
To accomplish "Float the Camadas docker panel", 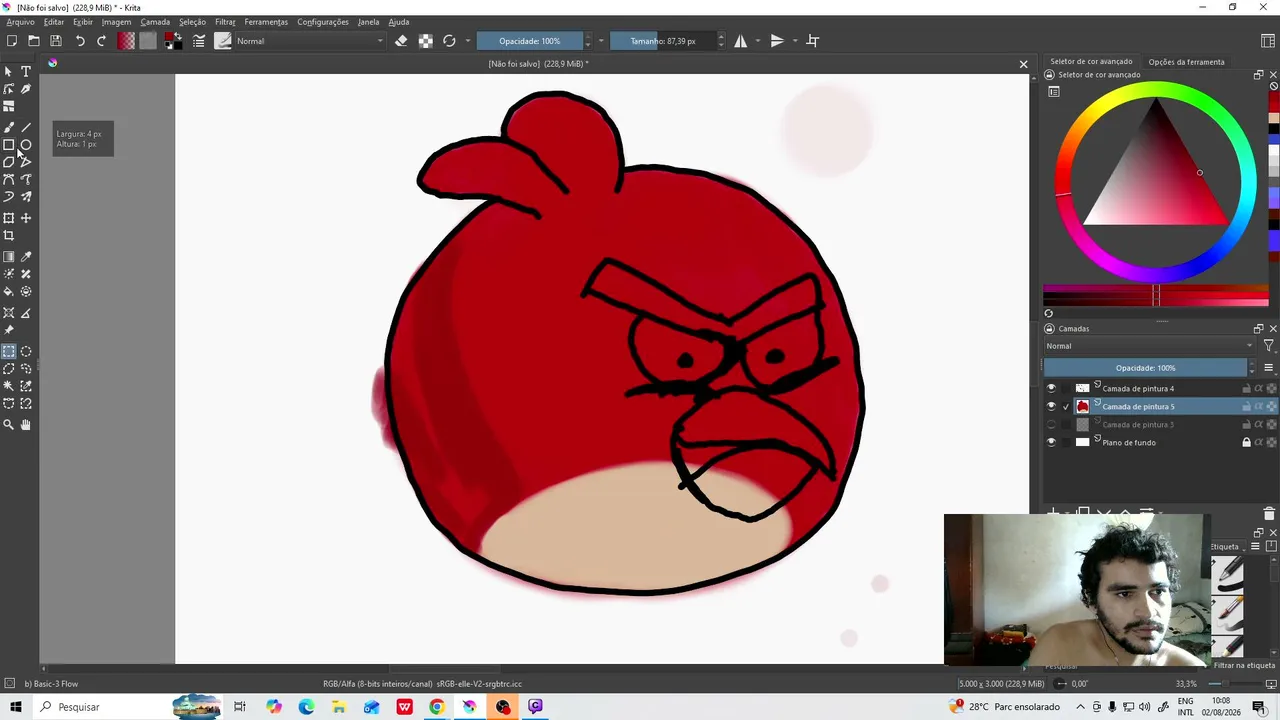I will (1258, 328).
